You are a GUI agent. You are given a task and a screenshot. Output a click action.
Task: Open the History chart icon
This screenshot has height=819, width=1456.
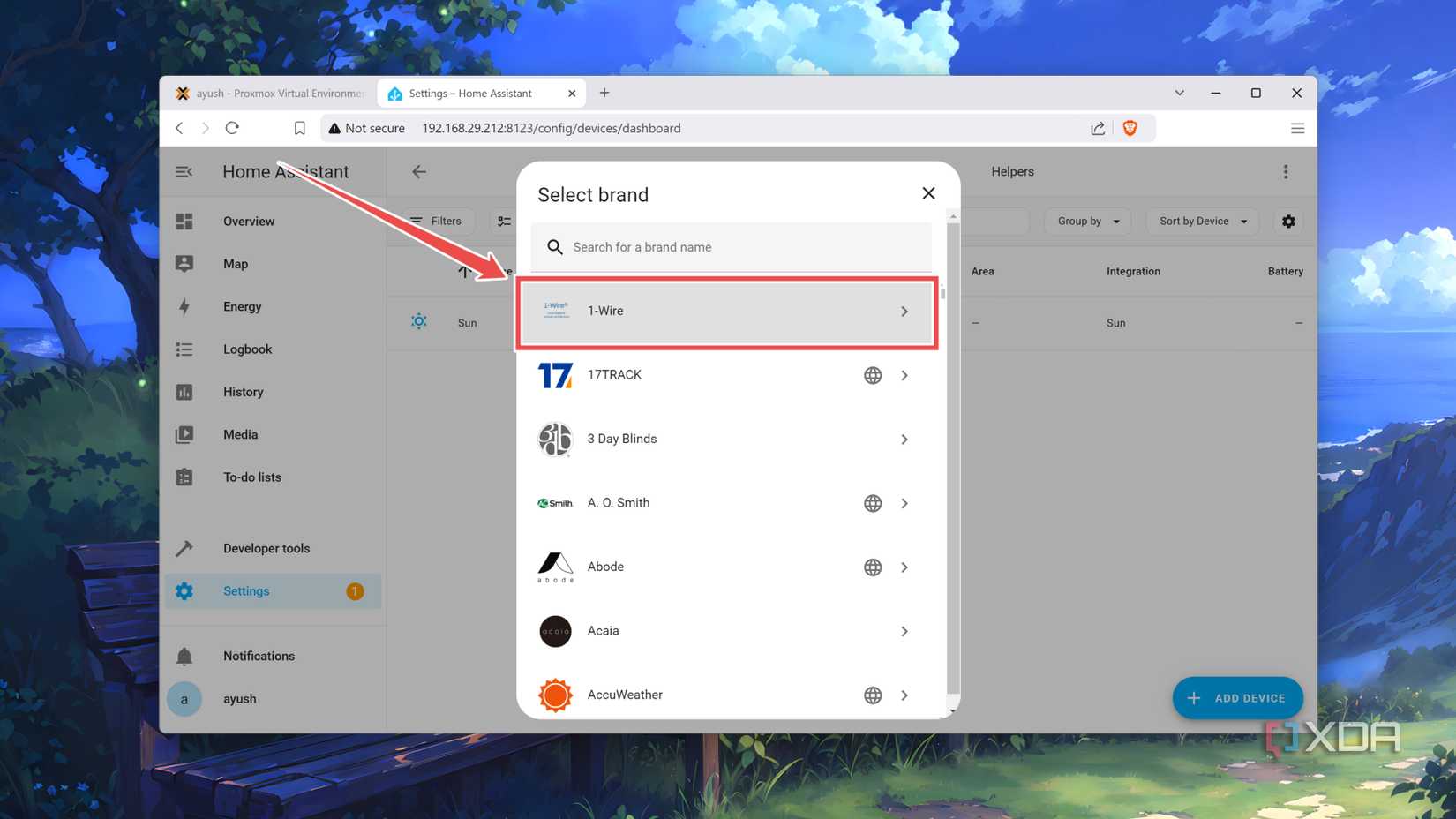coord(184,392)
